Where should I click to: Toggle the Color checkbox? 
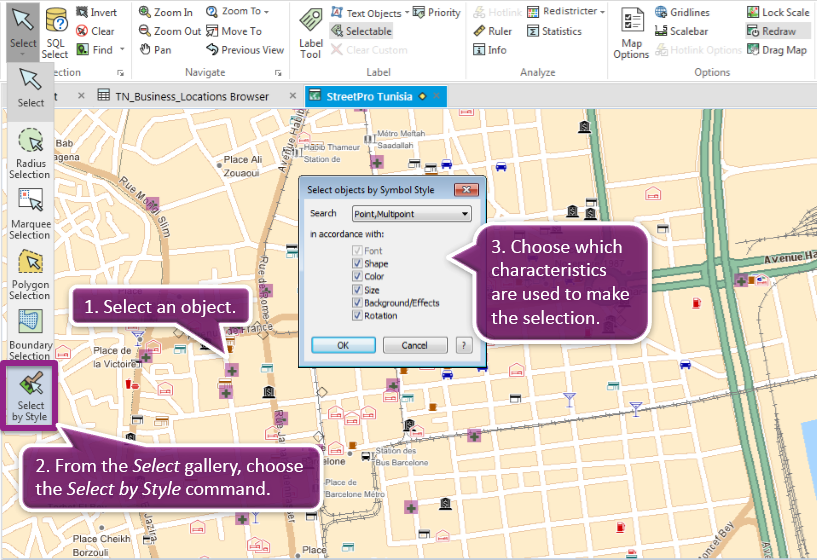357,276
